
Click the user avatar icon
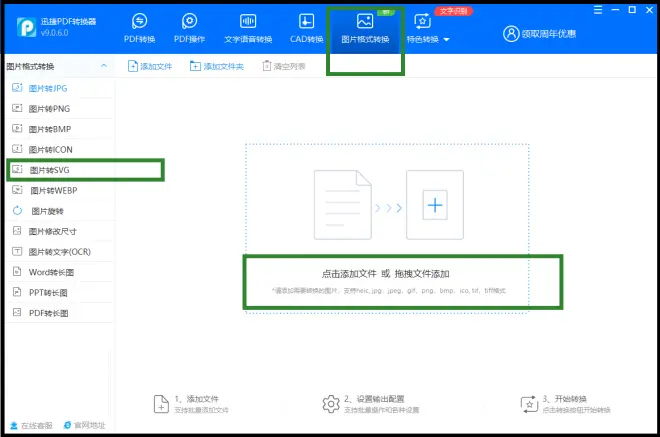(511, 34)
